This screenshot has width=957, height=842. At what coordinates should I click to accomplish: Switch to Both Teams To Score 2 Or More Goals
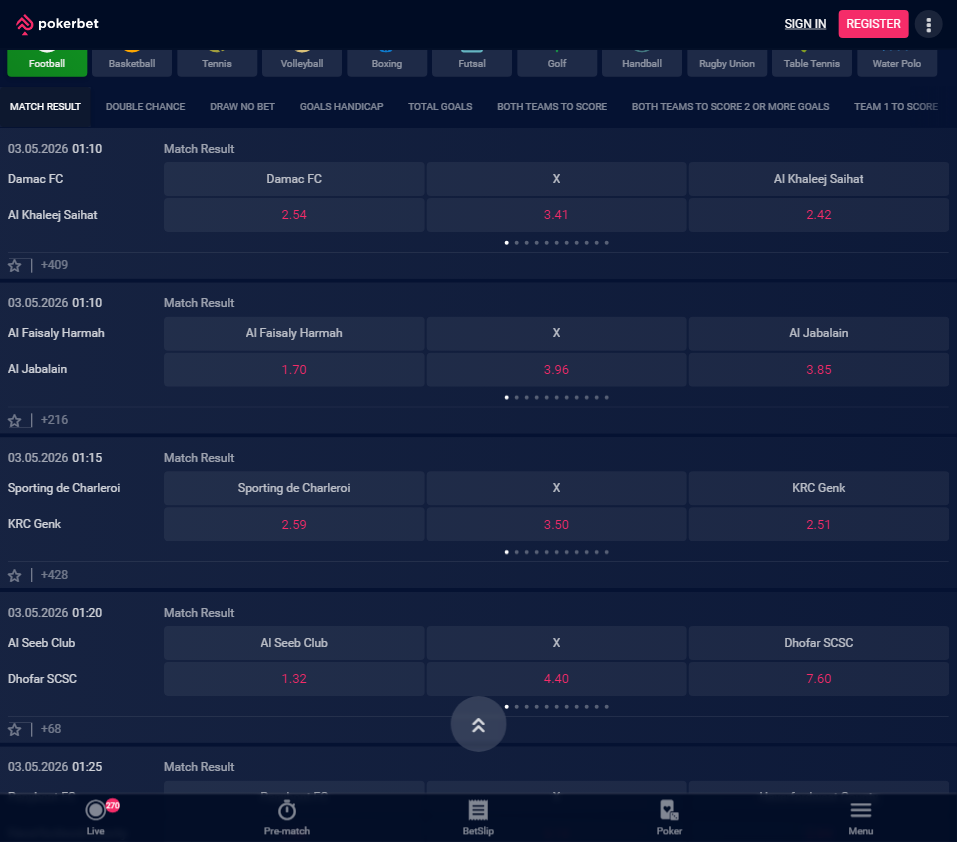pos(730,107)
